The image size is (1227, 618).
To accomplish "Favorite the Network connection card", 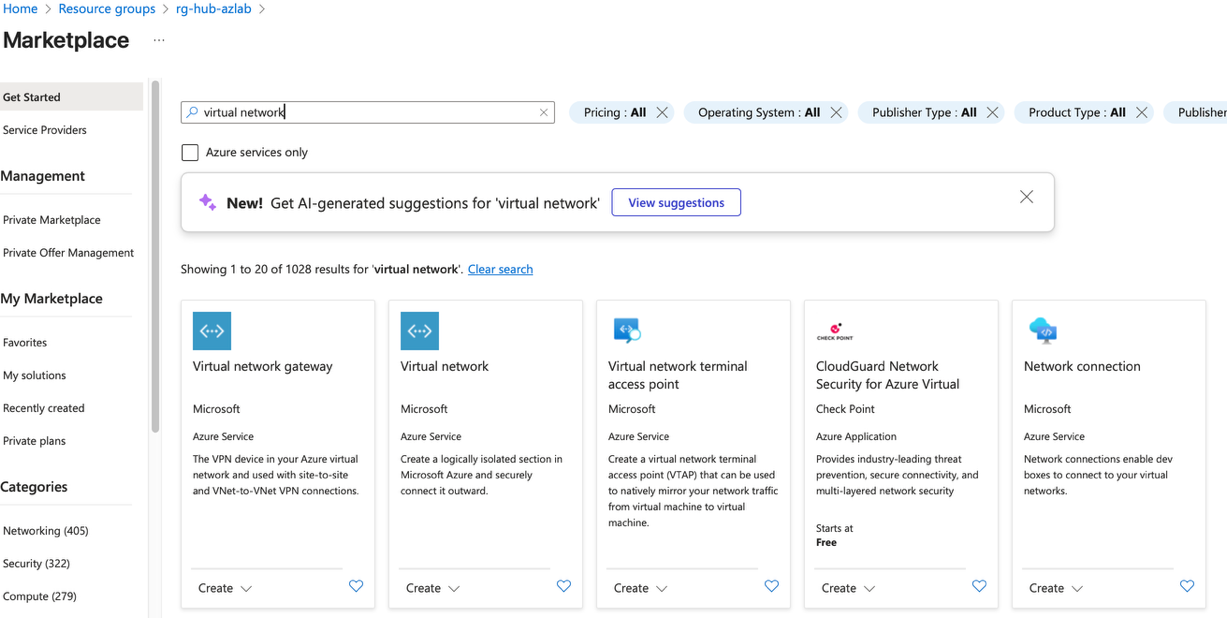I will [1187, 587].
